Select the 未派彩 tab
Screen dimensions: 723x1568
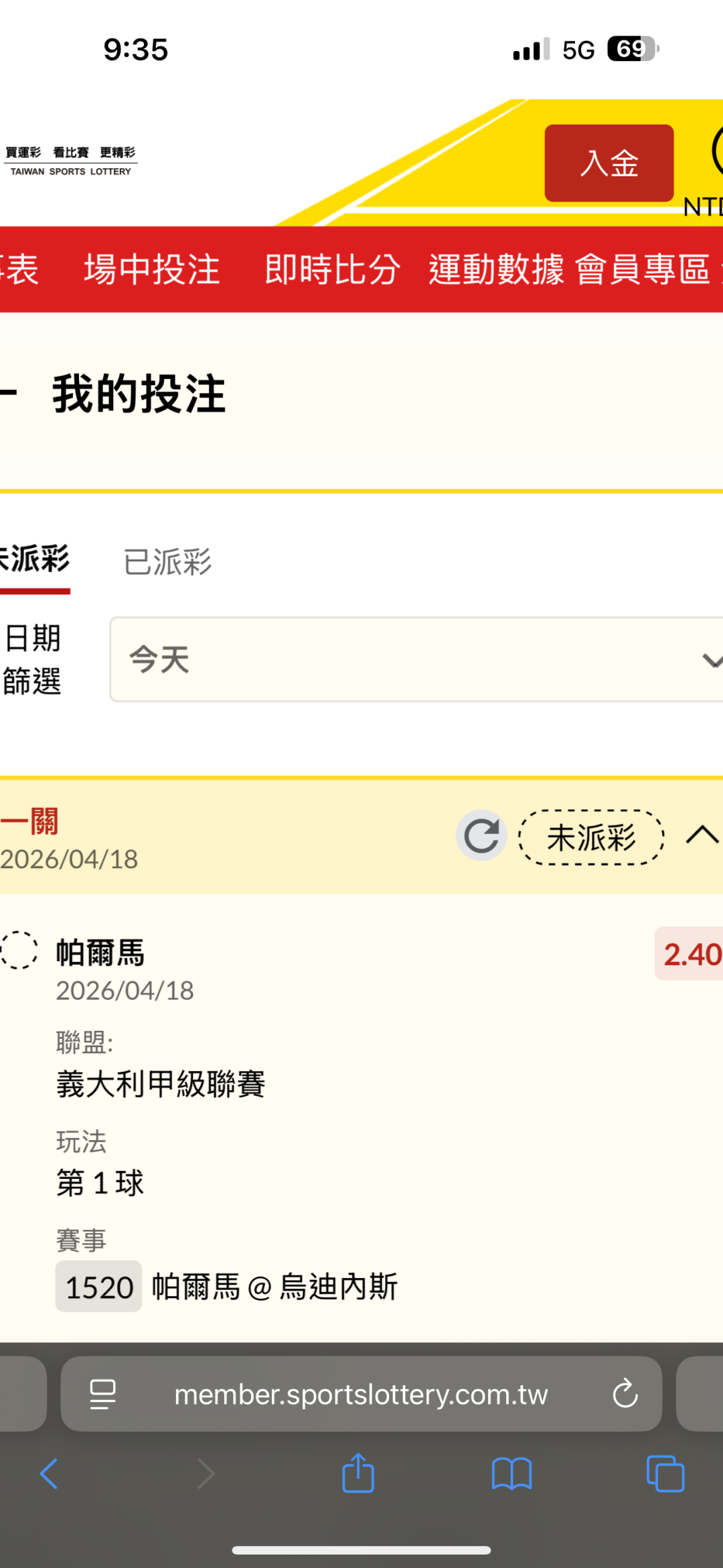click(x=35, y=560)
